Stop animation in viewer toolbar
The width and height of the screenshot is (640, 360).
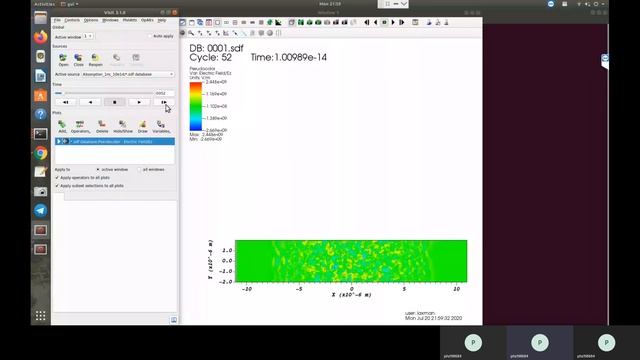point(384,22)
